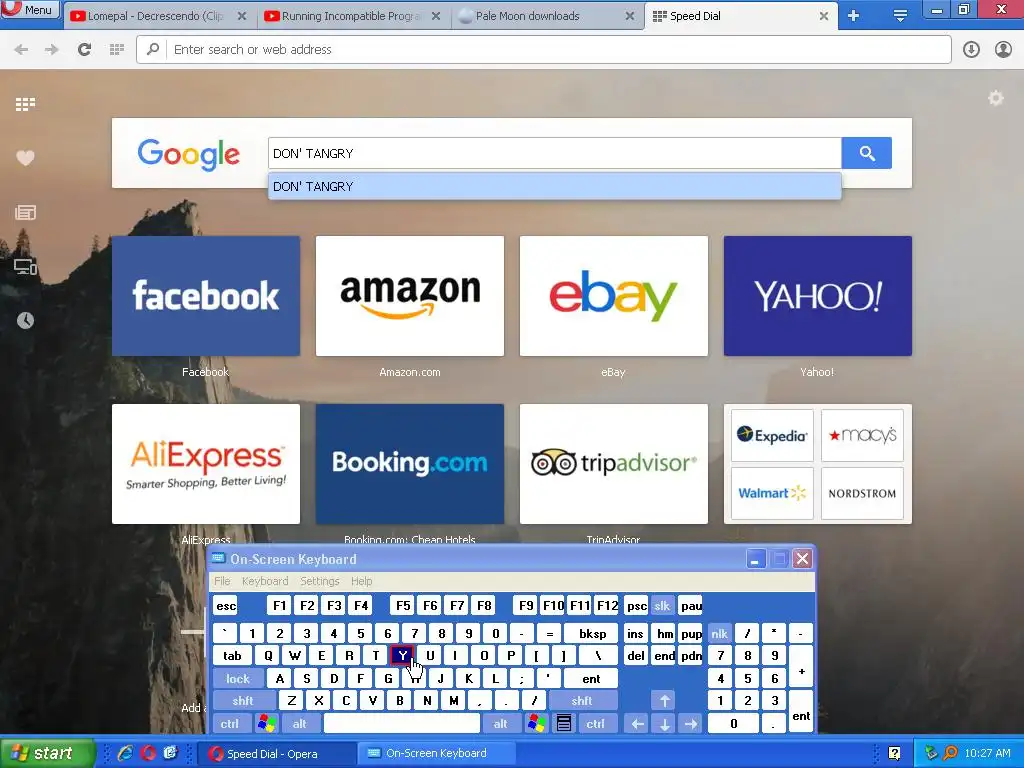The height and width of the screenshot is (768, 1024).
Task: Switch to Running Incompatible Programs tab
Action: click(x=353, y=16)
